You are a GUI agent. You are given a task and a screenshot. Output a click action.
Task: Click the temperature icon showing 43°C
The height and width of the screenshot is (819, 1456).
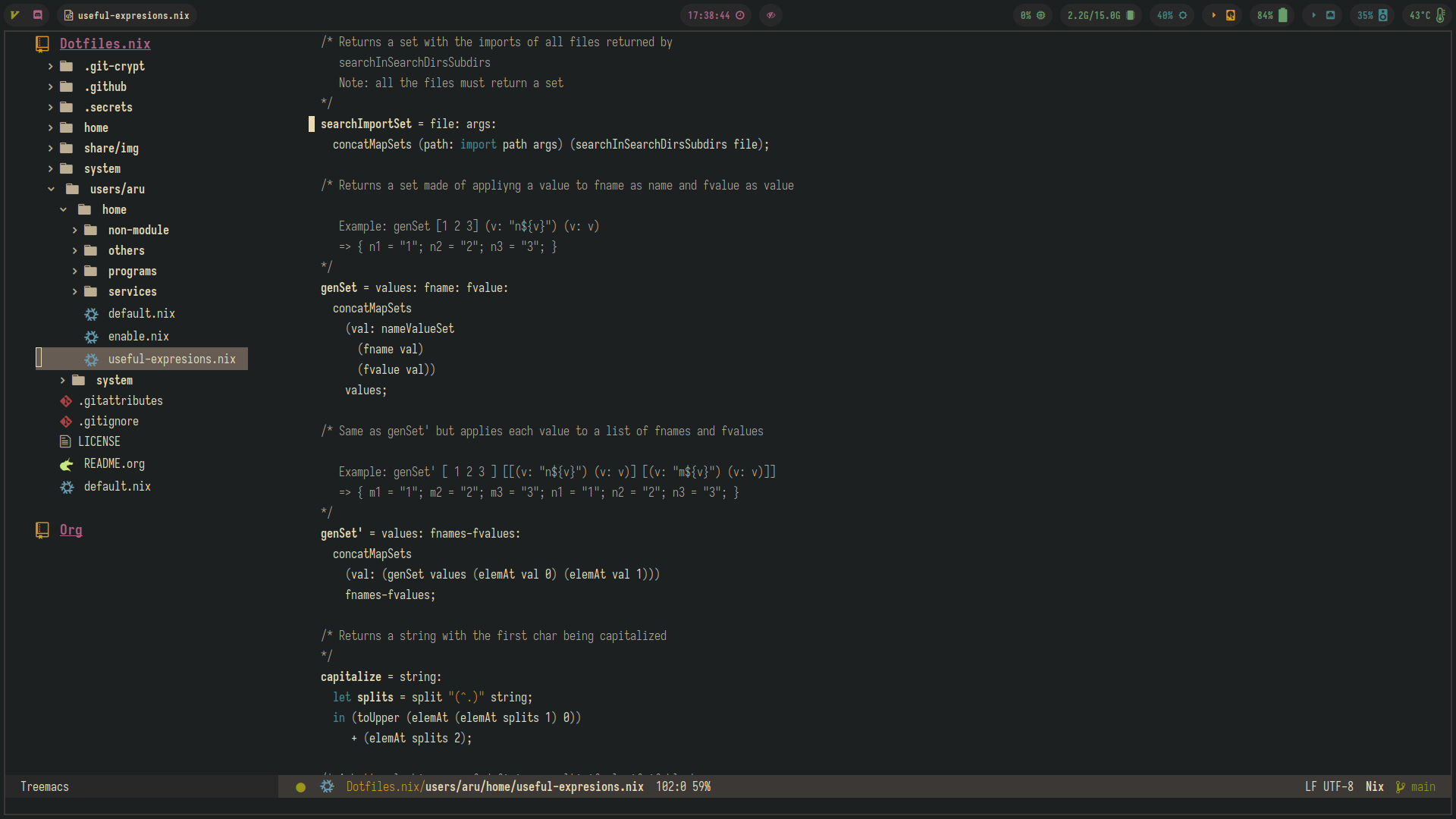[x=1440, y=15]
